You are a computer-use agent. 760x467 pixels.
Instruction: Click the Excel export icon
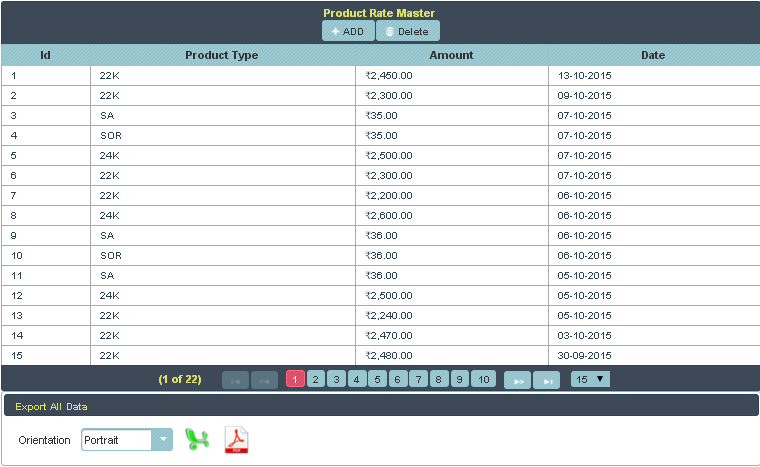click(x=198, y=440)
